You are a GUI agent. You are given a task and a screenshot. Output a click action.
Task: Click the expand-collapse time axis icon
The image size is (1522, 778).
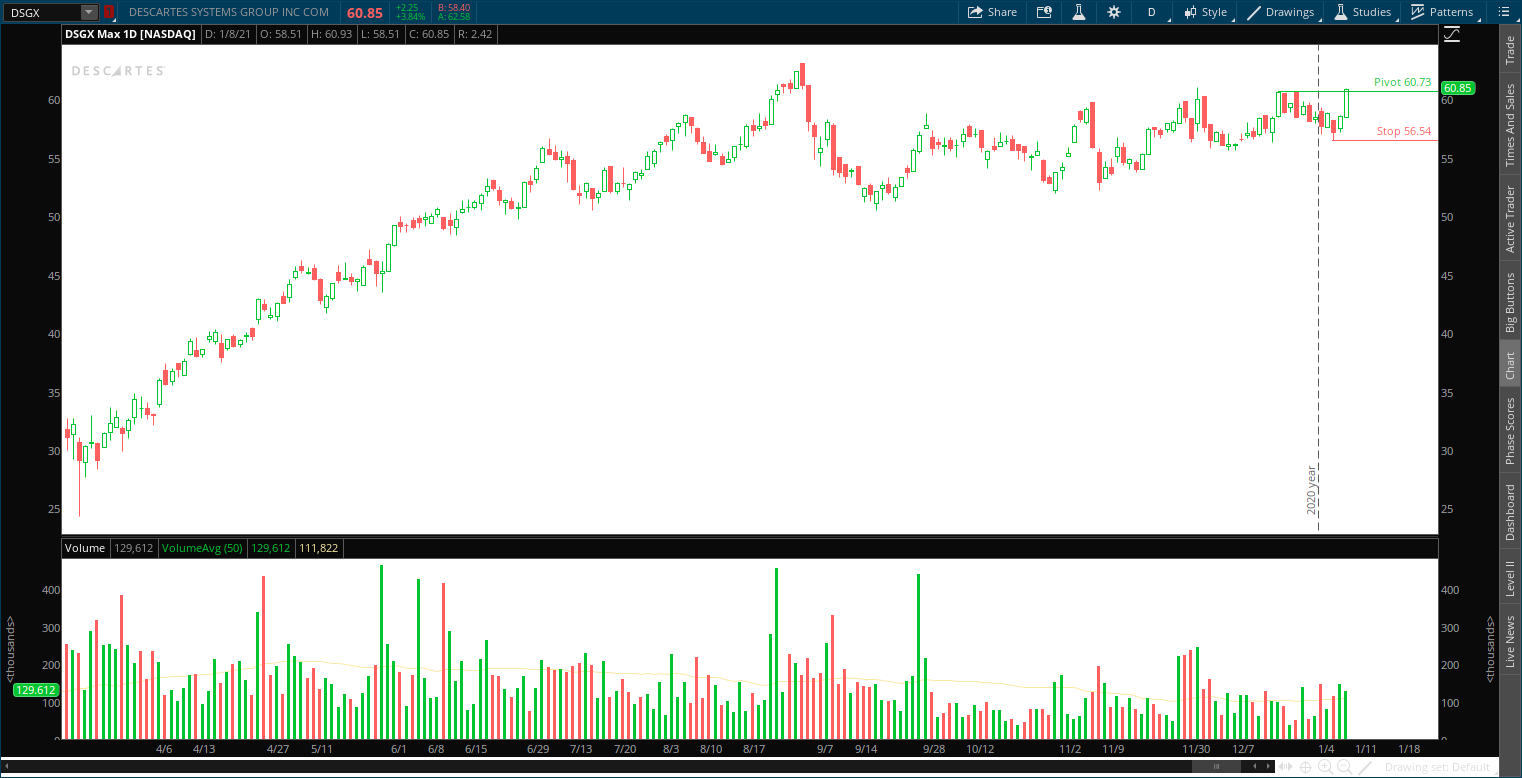[x=1286, y=767]
